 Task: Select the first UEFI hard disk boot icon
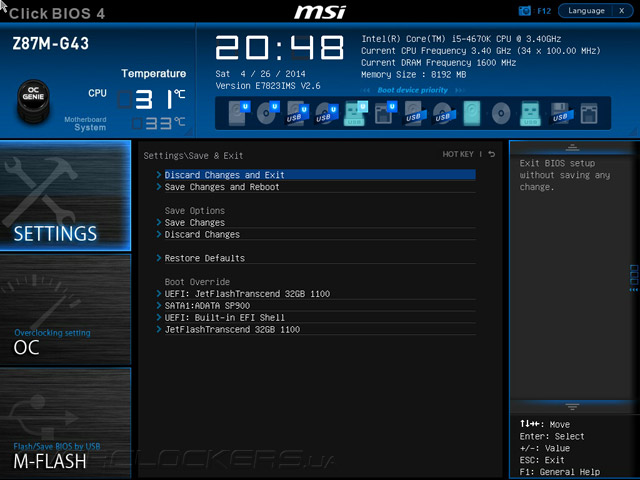point(239,113)
